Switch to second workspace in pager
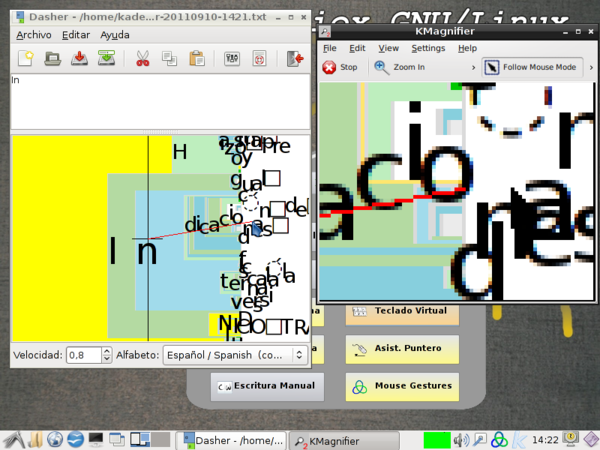 click(x=161, y=440)
